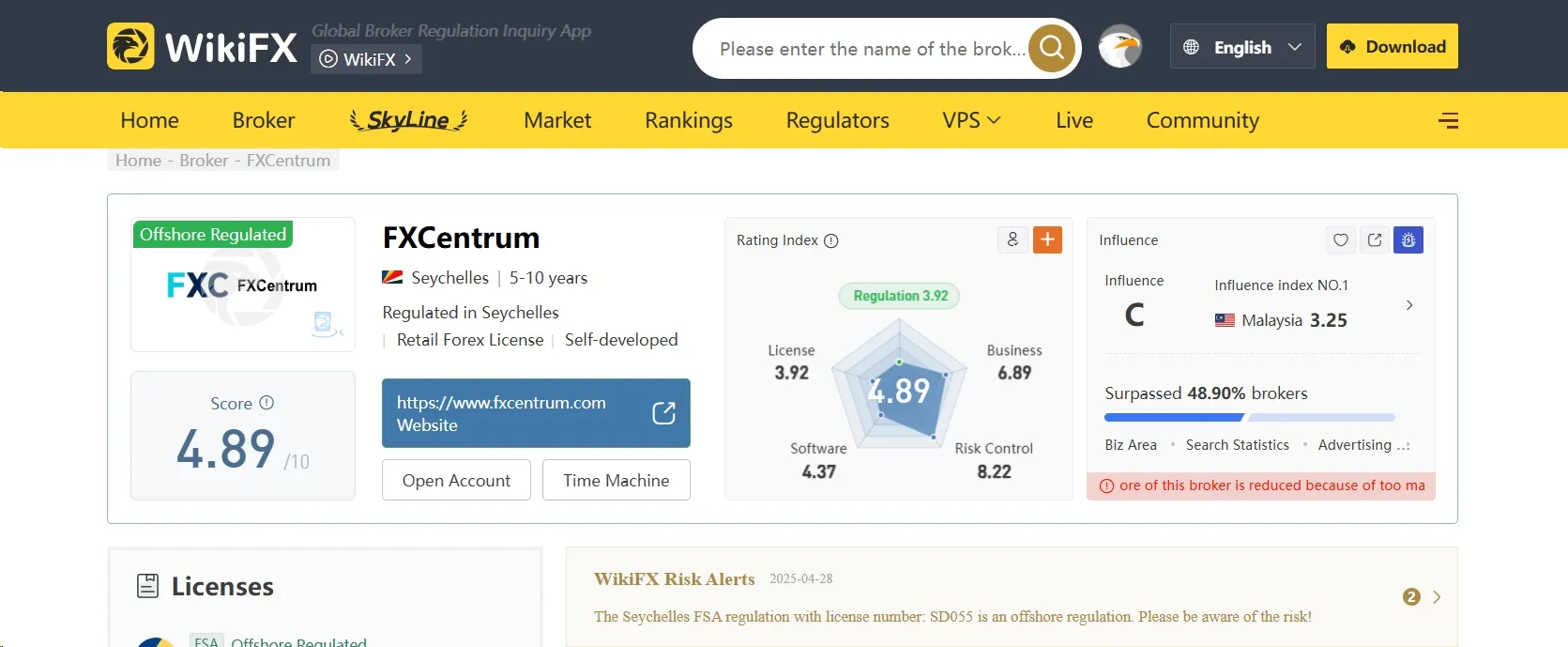This screenshot has height=647, width=1568.
Task: Click the user icon in Rating Index
Action: pyautogui.click(x=1012, y=239)
